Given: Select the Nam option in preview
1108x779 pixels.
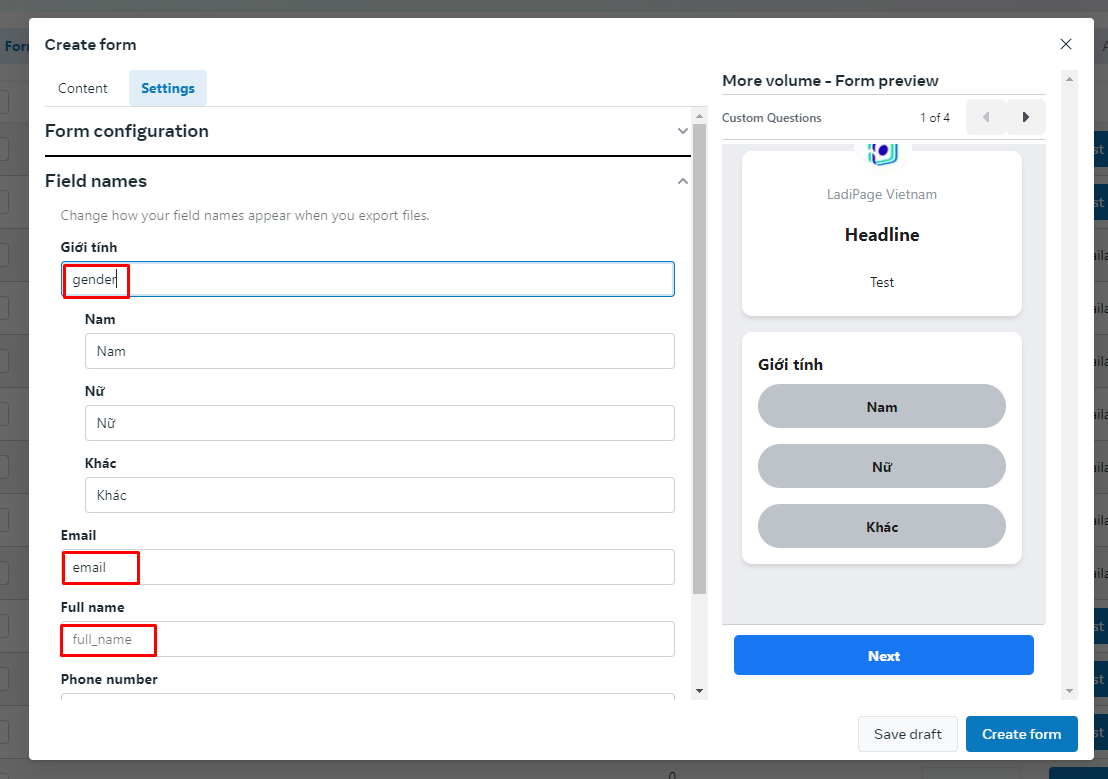Looking at the screenshot, I should tap(881, 407).
